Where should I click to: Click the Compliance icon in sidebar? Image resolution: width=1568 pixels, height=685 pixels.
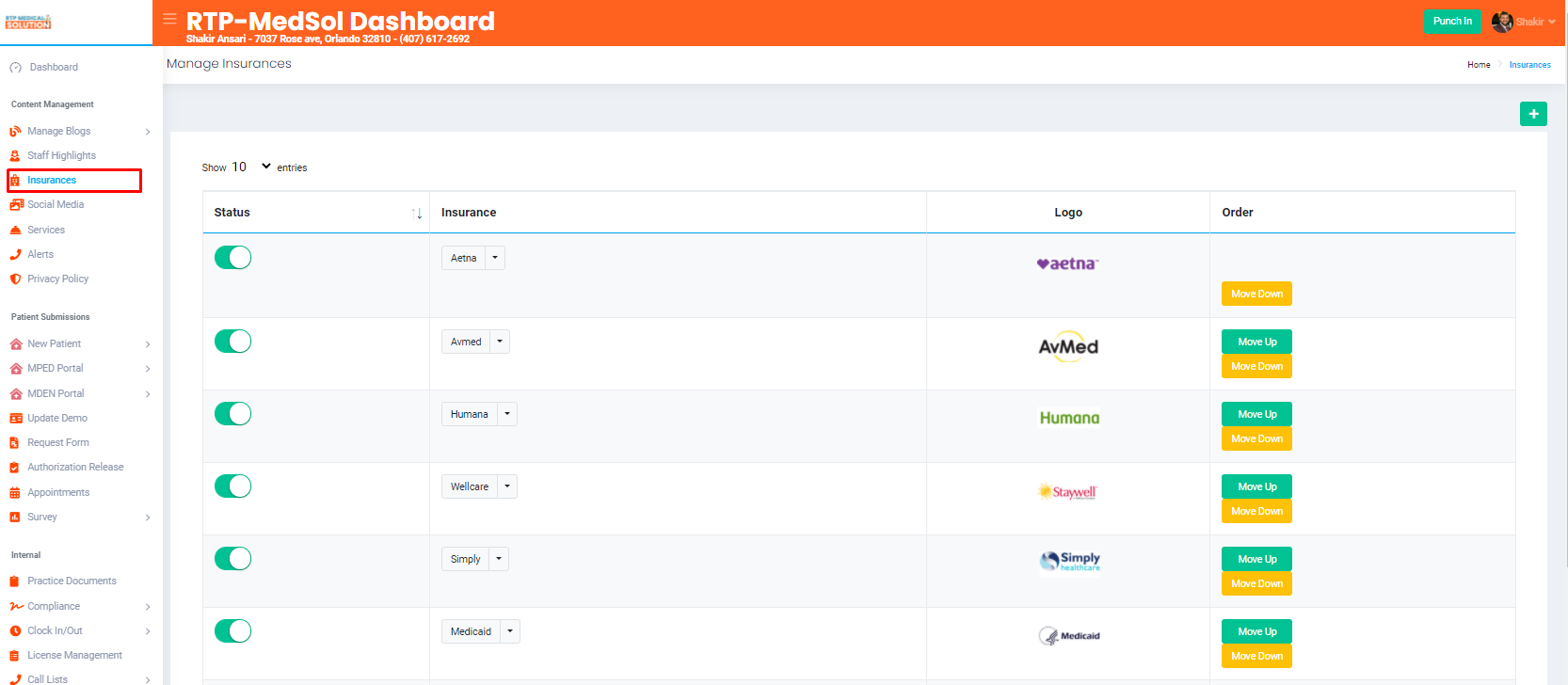pyautogui.click(x=16, y=607)
